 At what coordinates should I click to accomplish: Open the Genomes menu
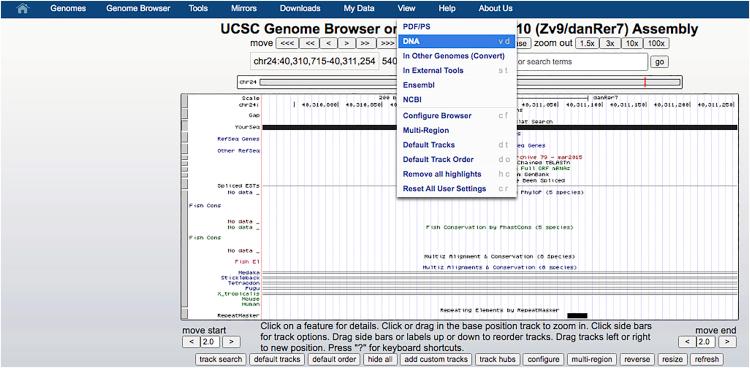click(68, 9)
